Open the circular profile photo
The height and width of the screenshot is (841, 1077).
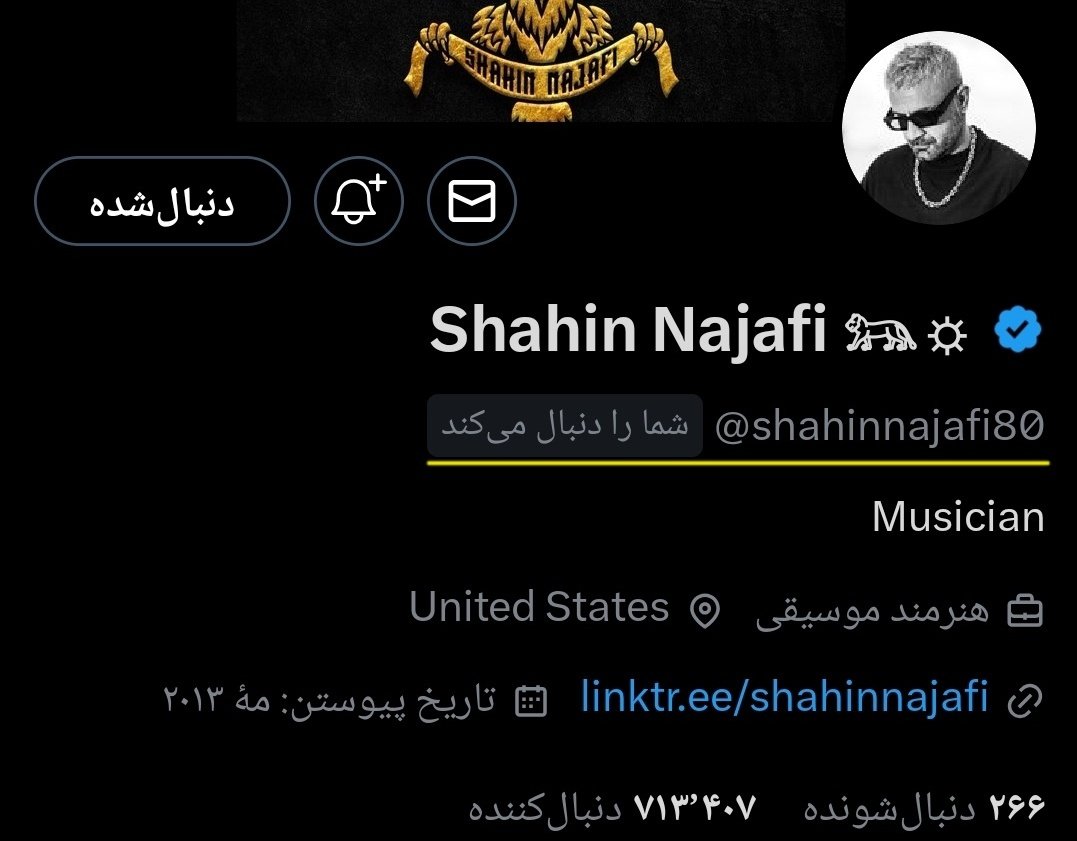pyautogui.click(x=938, y=128)
